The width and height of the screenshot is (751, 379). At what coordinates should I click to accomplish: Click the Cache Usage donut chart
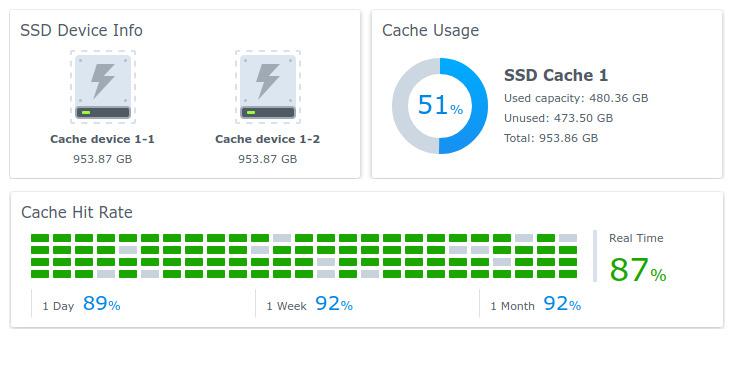(440, 106)
